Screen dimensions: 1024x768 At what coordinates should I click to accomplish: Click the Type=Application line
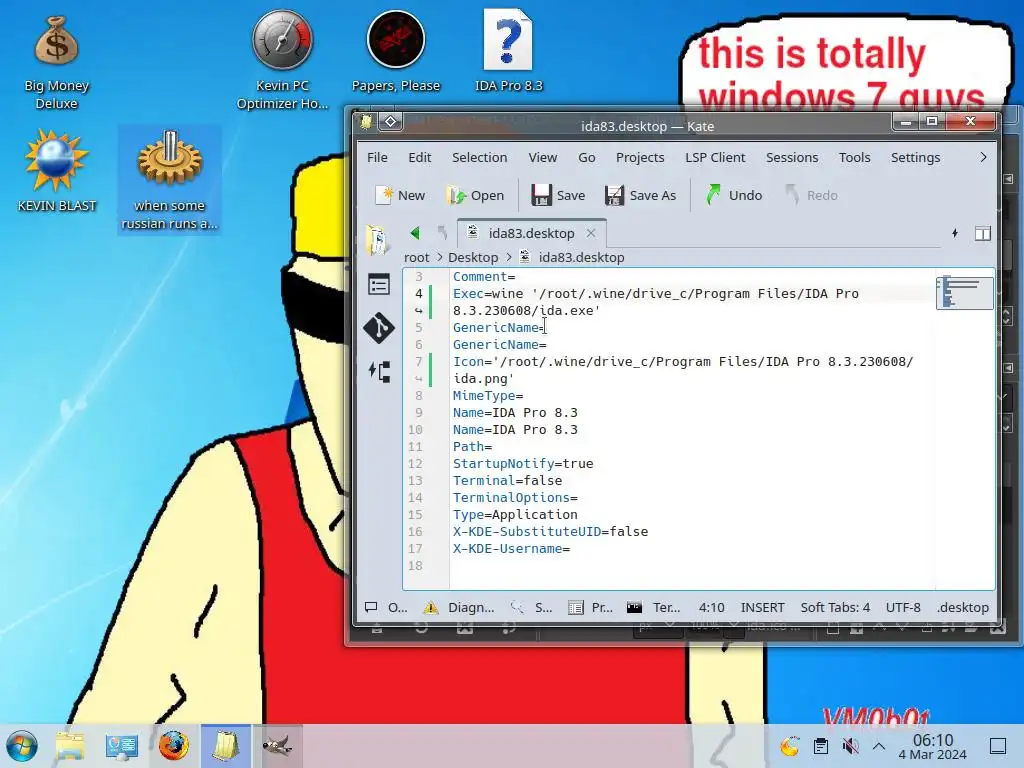pyautogui.click(x=515, y=515)
